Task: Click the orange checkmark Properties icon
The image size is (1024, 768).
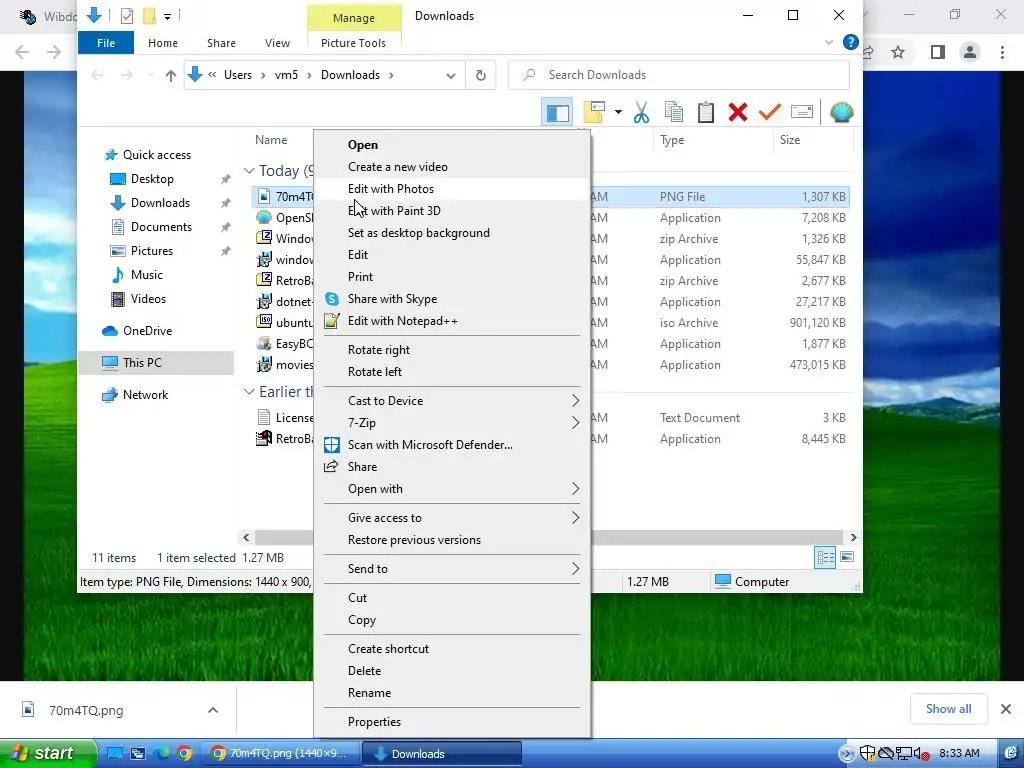Action: pyautogui.click(x=769, y=112)
